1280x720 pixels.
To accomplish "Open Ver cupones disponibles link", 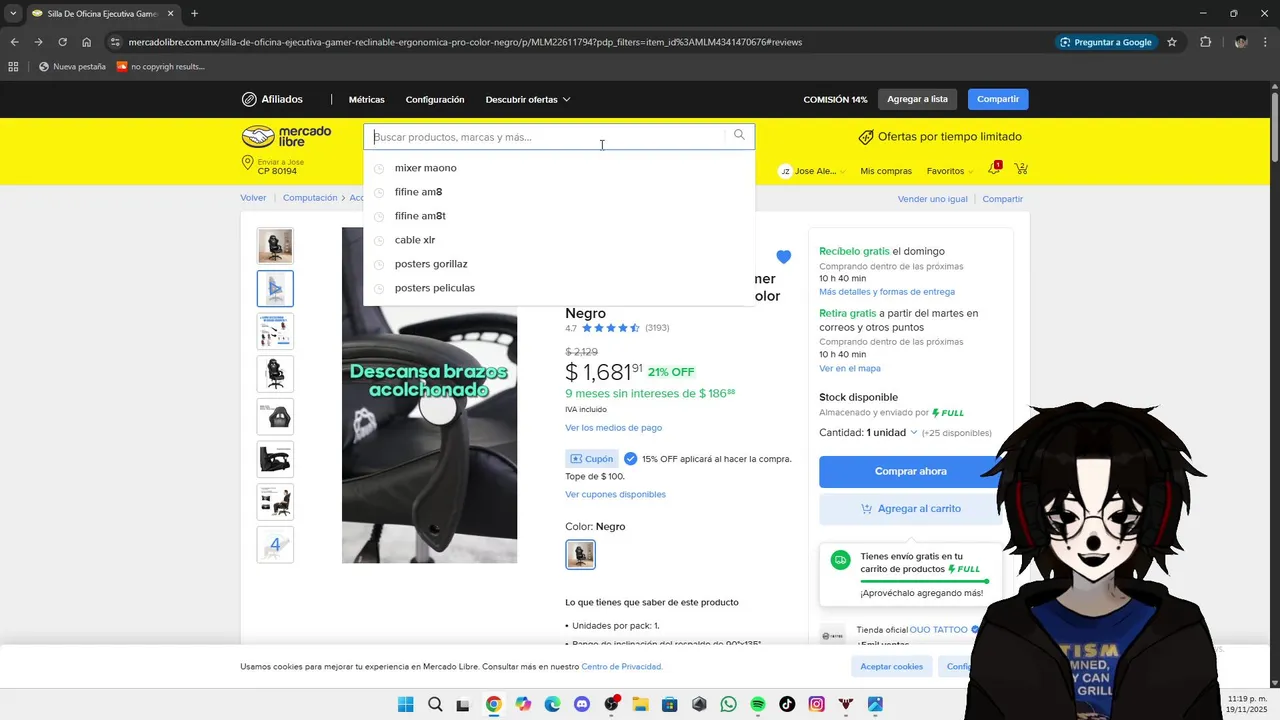I will pyautogui.click(x=615, y=494).
